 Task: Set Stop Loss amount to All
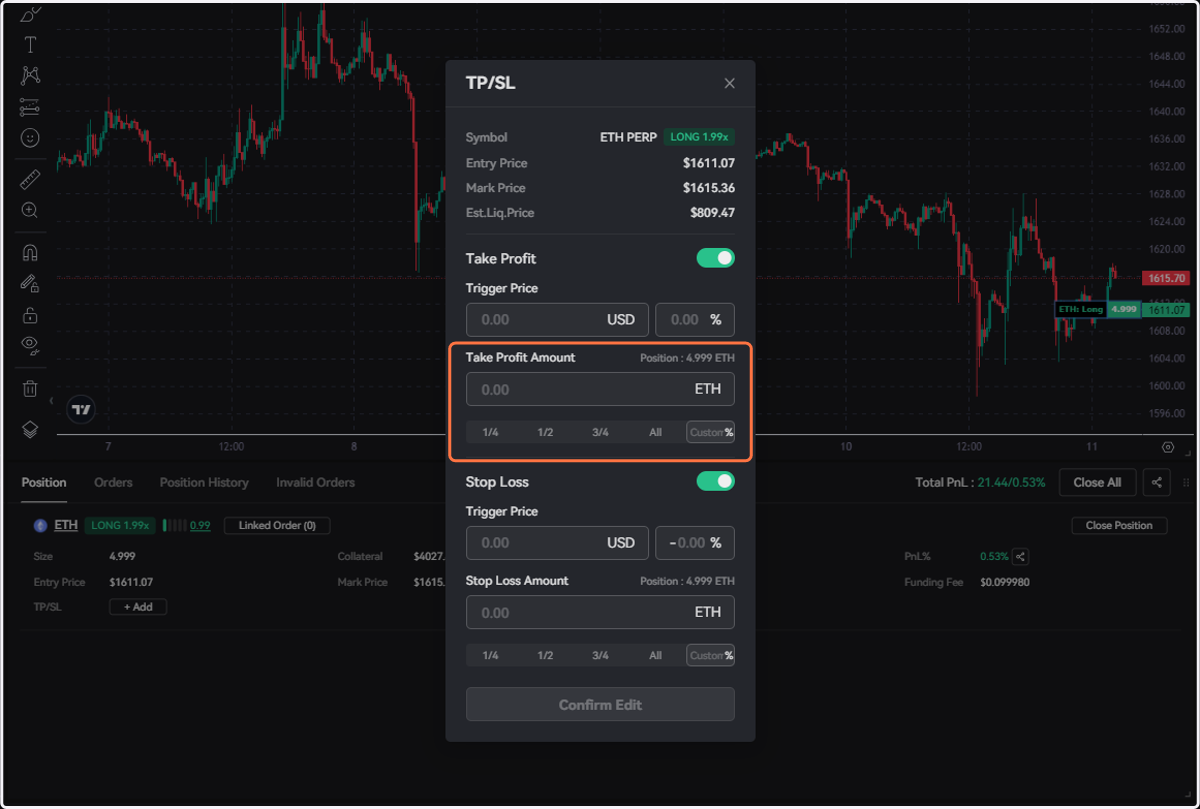click(655, 655)
